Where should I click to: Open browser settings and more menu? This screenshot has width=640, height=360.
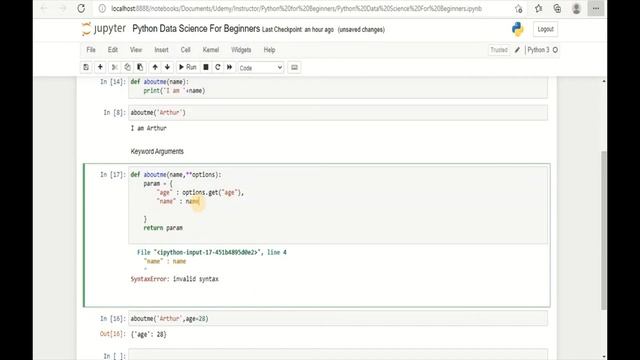pyautogui.click(x=596, y=9)
